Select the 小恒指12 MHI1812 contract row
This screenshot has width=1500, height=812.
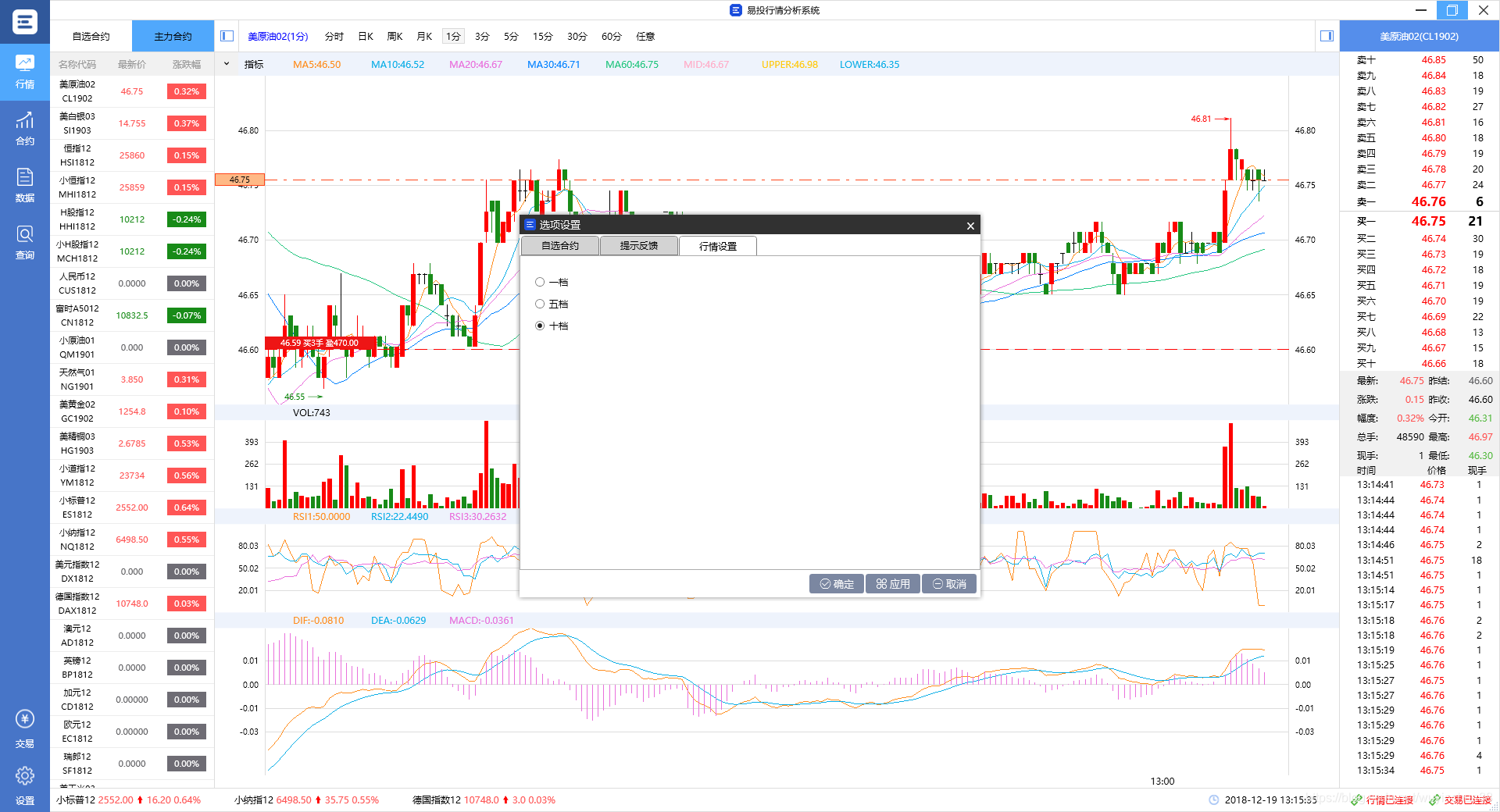pos(132,187)
